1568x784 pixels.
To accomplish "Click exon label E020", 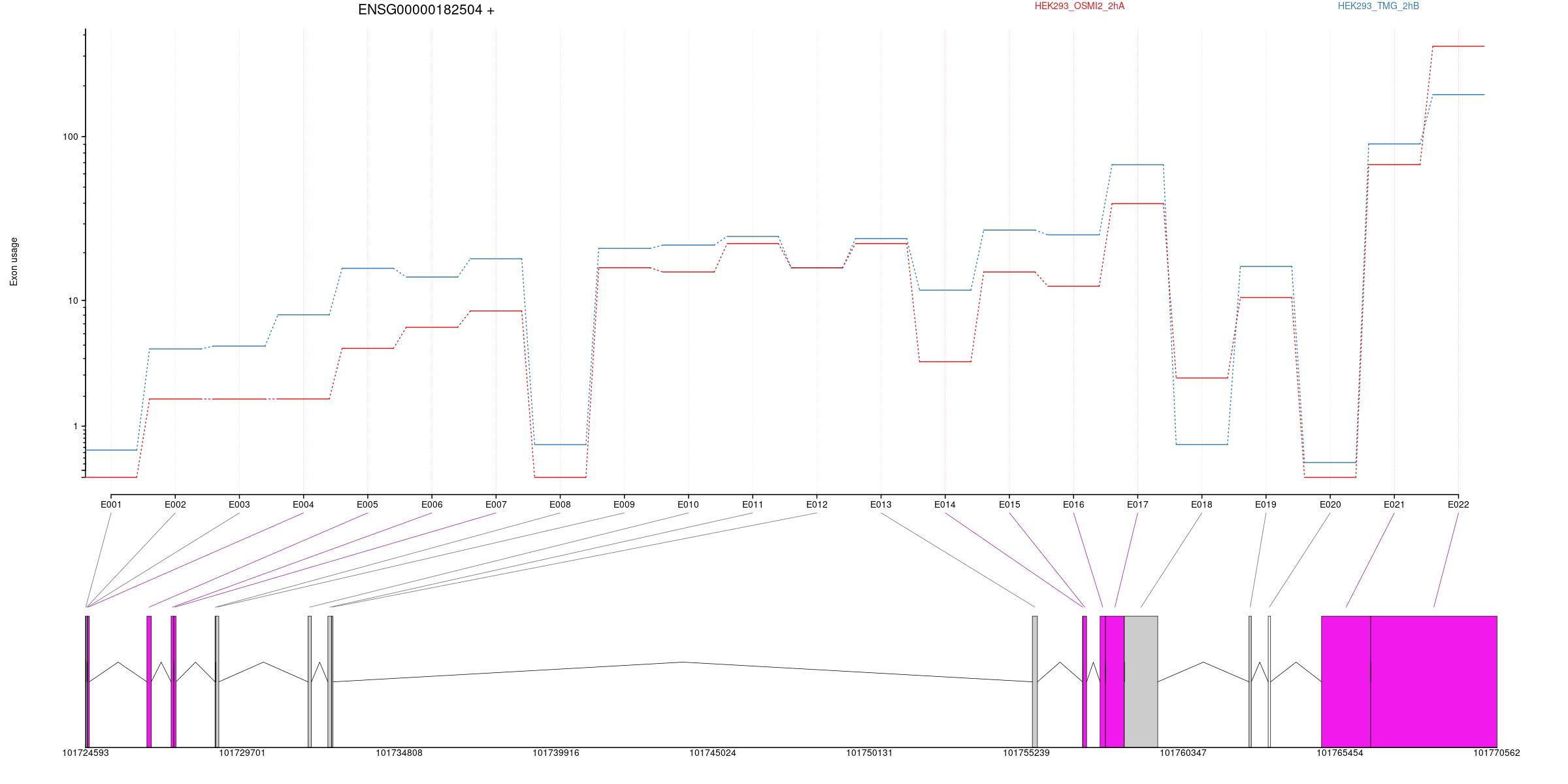I will tap(1330, 504).
